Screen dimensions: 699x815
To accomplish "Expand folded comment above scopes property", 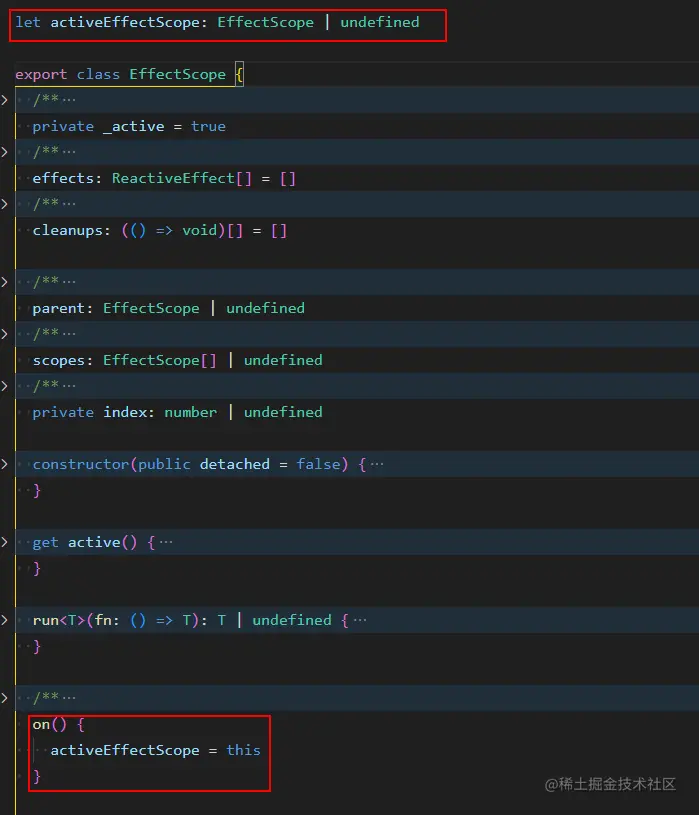I will point(5,334).
